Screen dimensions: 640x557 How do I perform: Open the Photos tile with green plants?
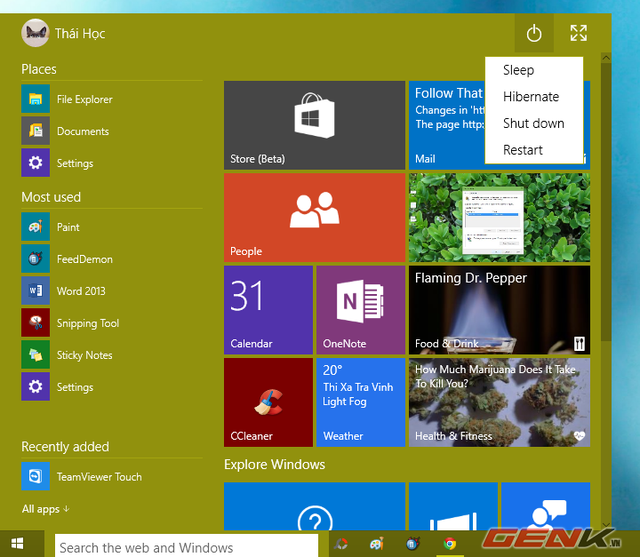[499, 217]
